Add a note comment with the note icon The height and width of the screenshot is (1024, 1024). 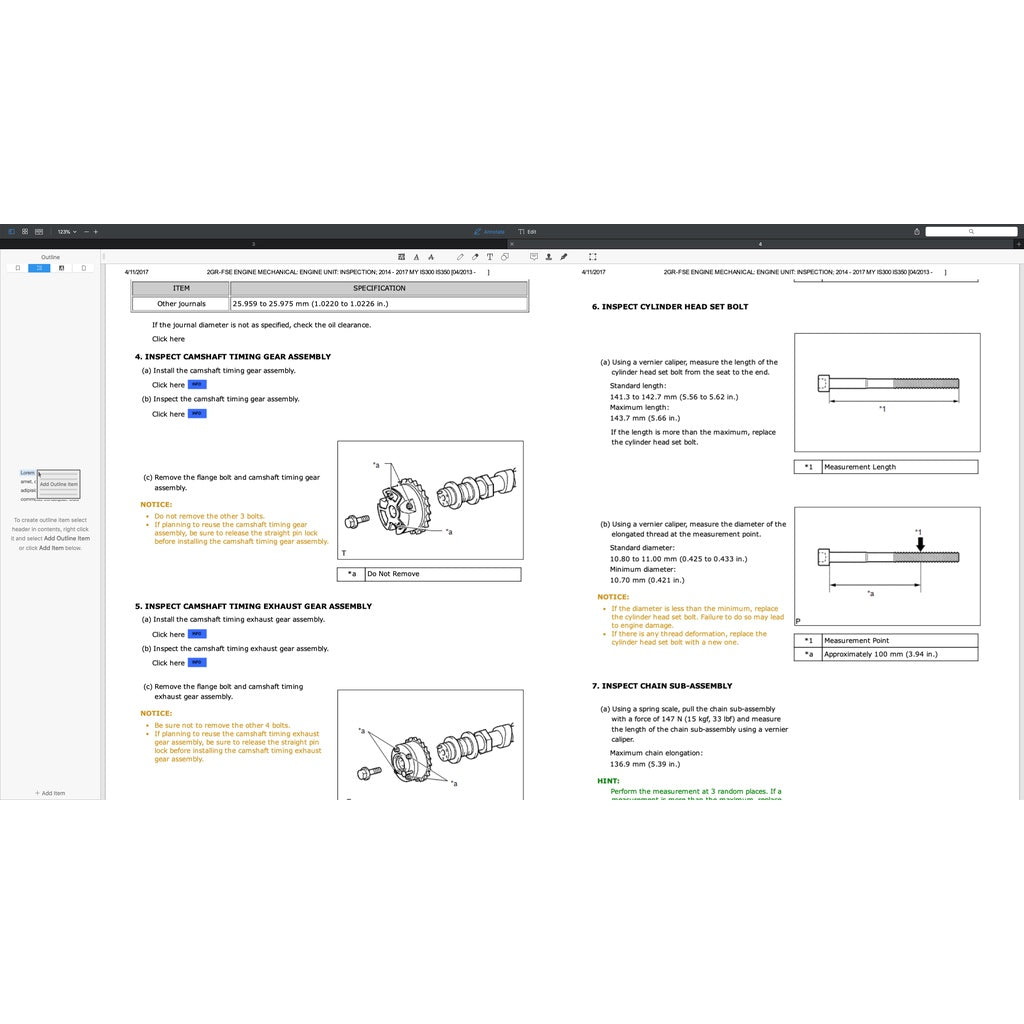click(x=533, y=257)
